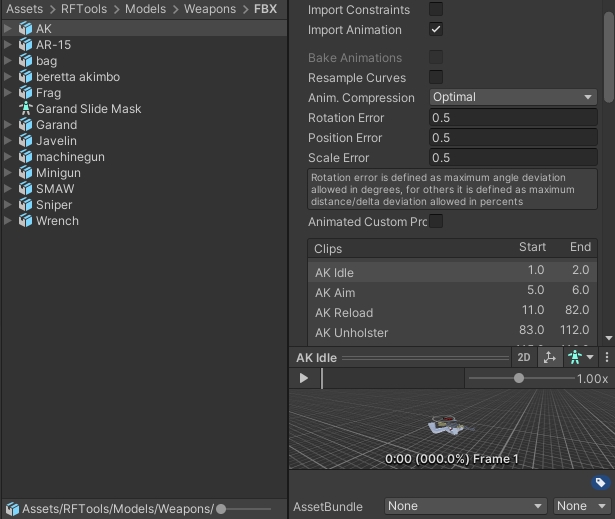Select the AK Aim clip
The height and width of the screenshot is (519, 615).
[453, 292]
